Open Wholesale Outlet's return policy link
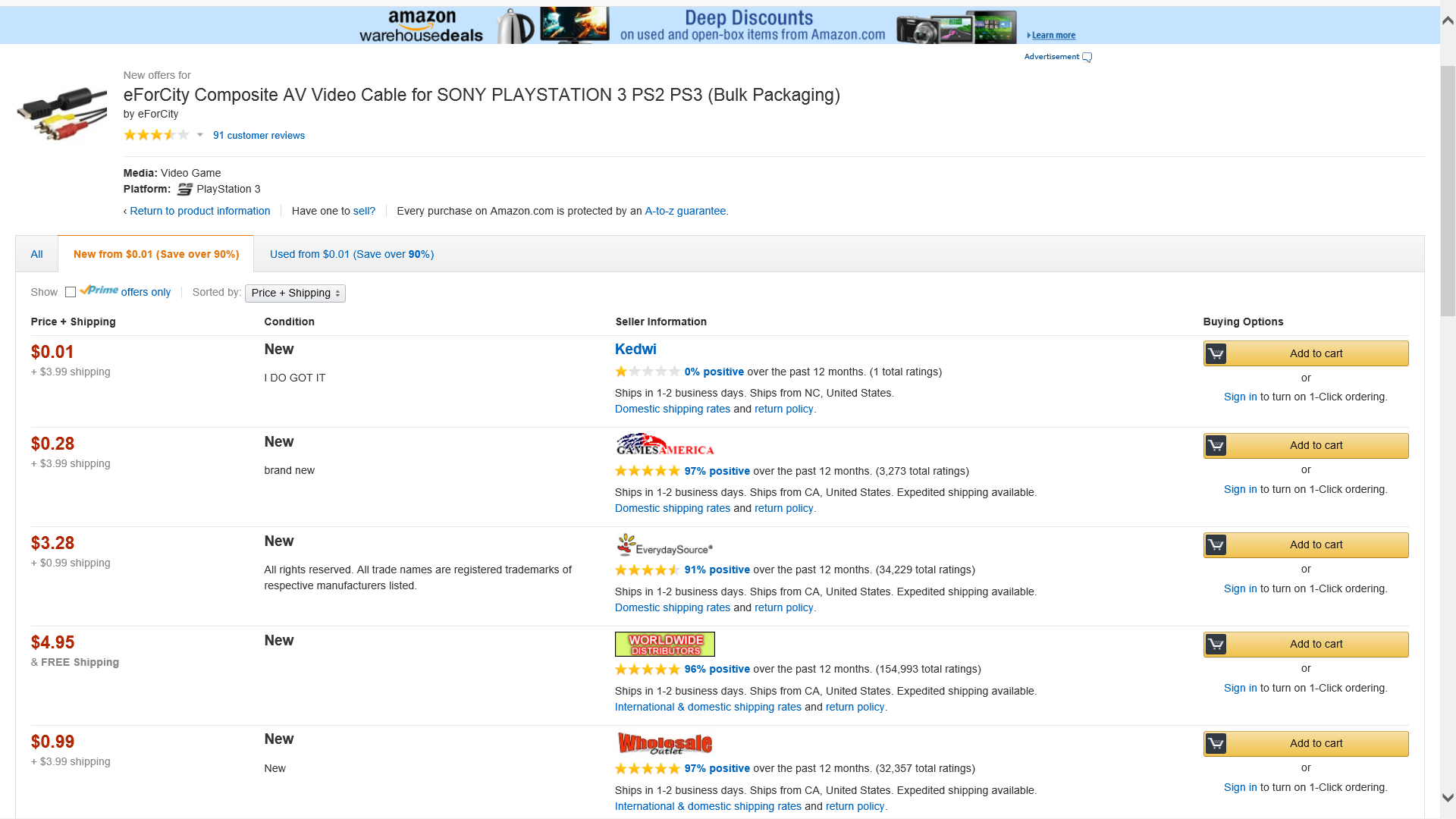The width and height of the screenshot is (1456, 819). (x=855, y=806)
